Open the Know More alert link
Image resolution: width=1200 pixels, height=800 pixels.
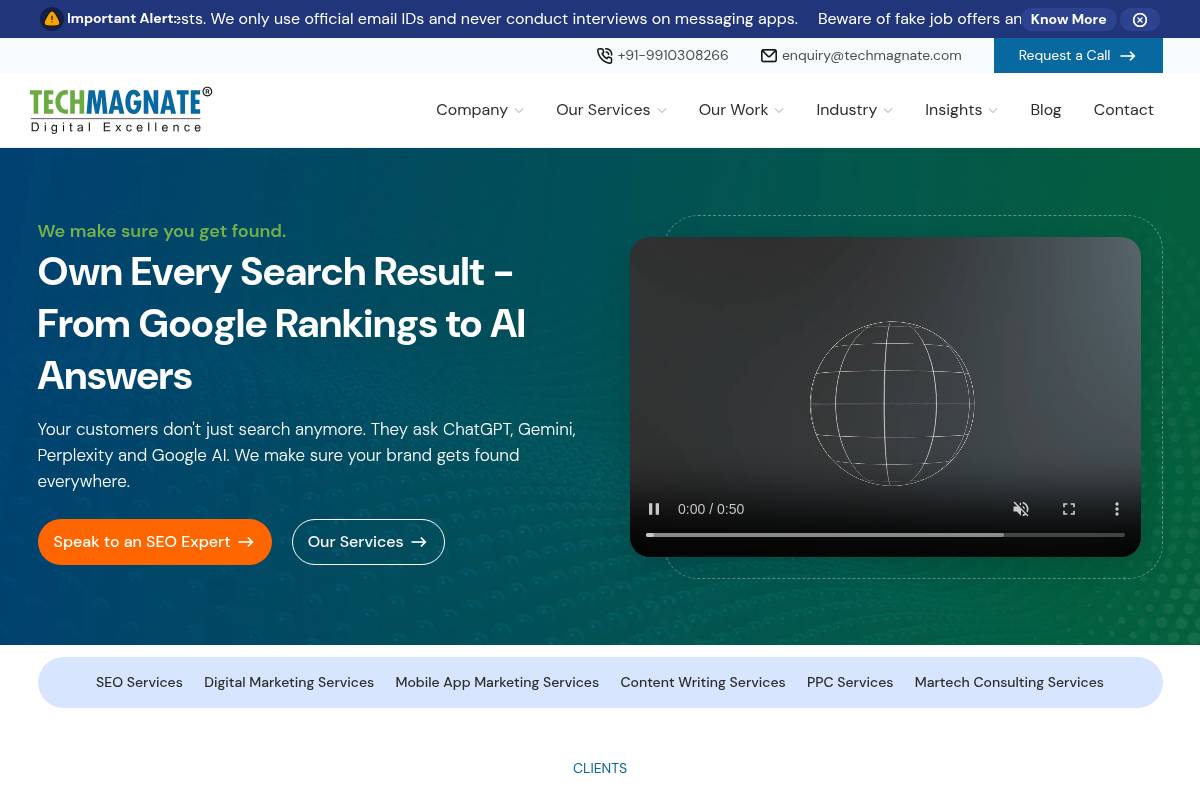coord(1068,19)
